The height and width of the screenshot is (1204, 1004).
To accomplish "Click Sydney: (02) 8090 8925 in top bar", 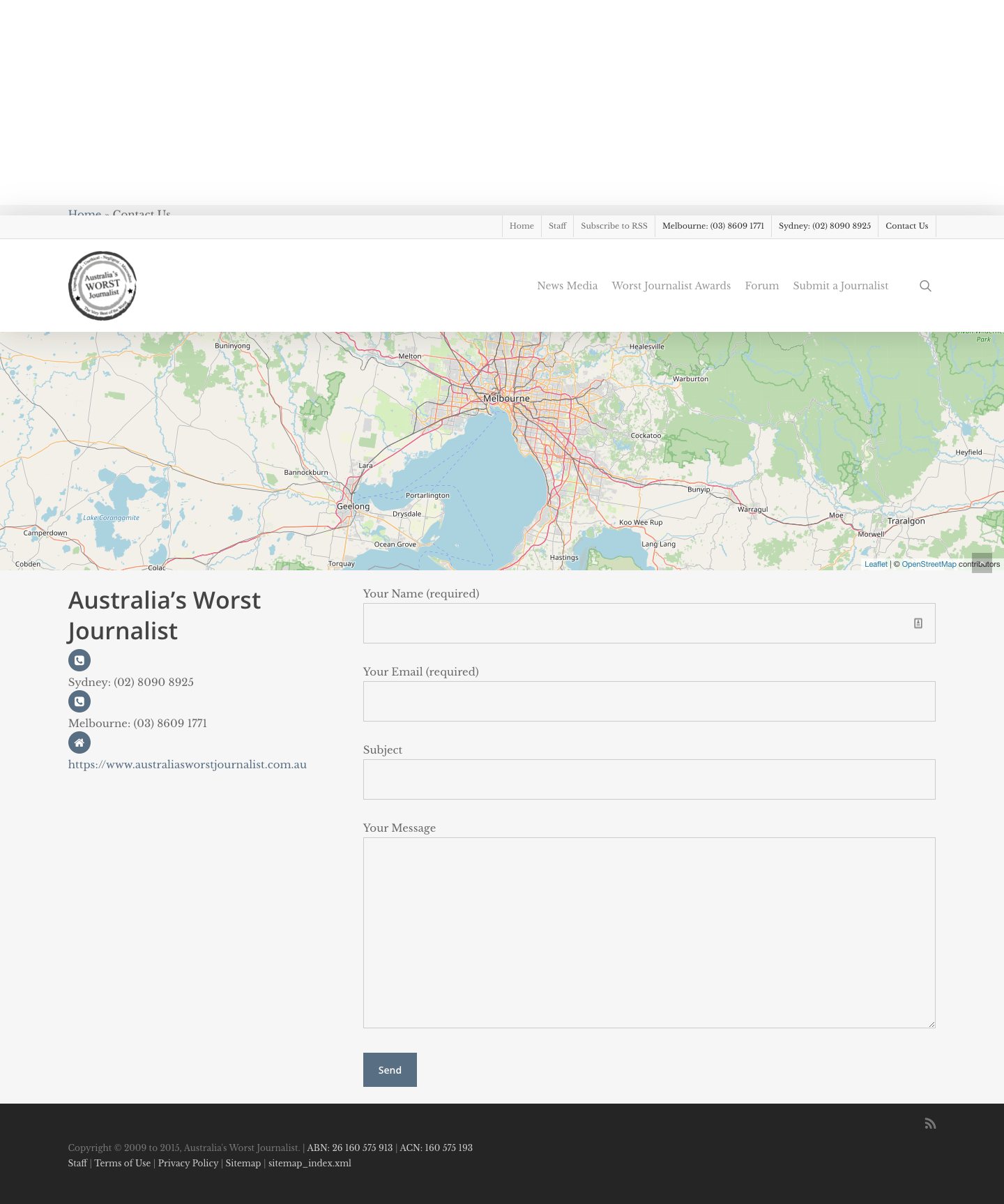I will click(x=825, y=226).
